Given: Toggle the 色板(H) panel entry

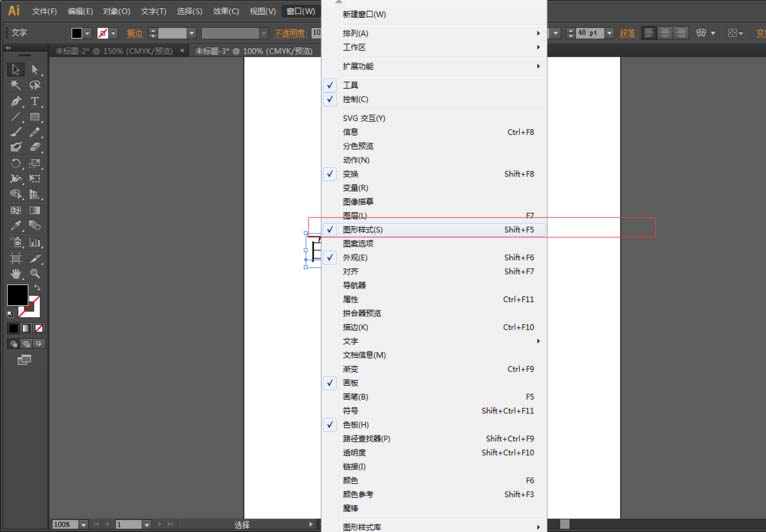Looking at the screenshot, I should (434, 425).
